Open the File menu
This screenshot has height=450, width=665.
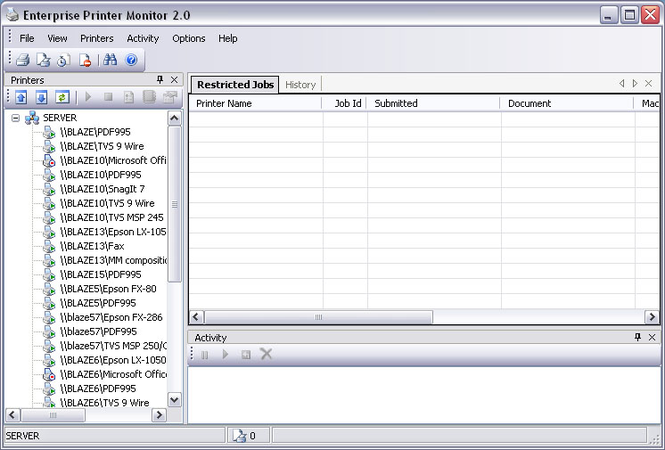click(27, 38)
